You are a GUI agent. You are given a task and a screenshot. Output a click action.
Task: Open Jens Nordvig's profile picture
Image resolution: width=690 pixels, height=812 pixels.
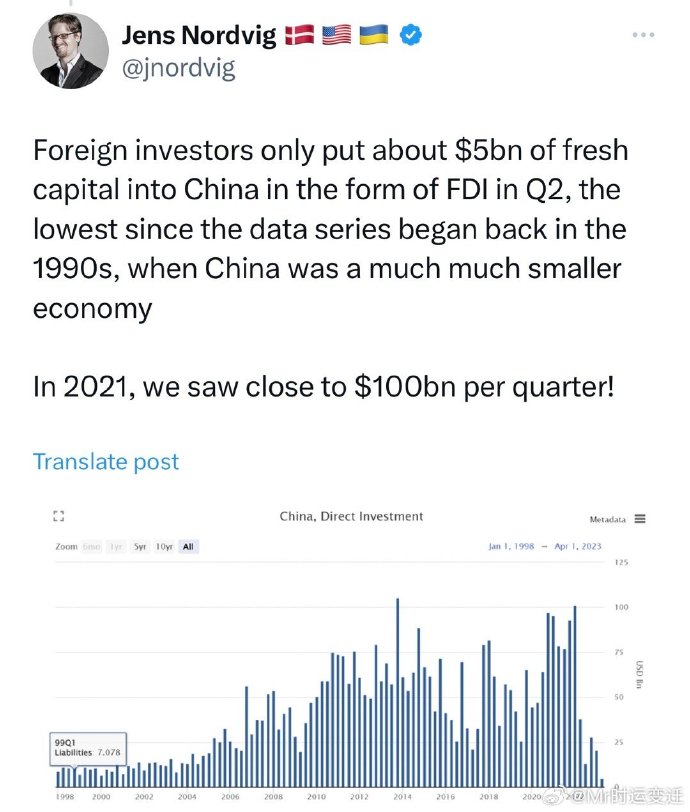[71, 51]
